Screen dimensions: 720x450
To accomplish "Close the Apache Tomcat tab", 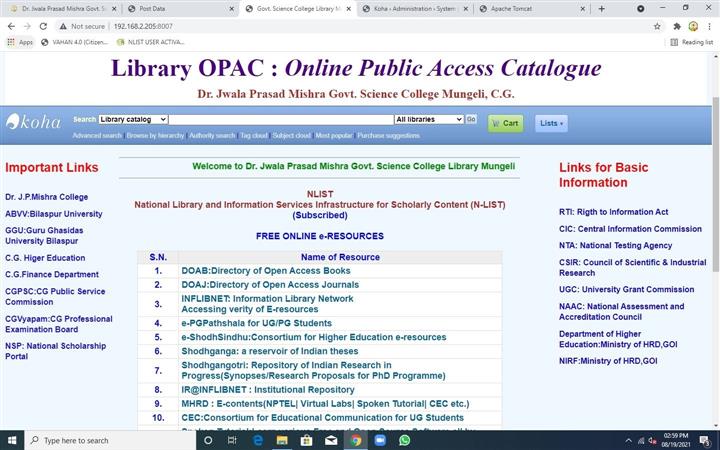I will pyautogui.click(x=583, y=9).
